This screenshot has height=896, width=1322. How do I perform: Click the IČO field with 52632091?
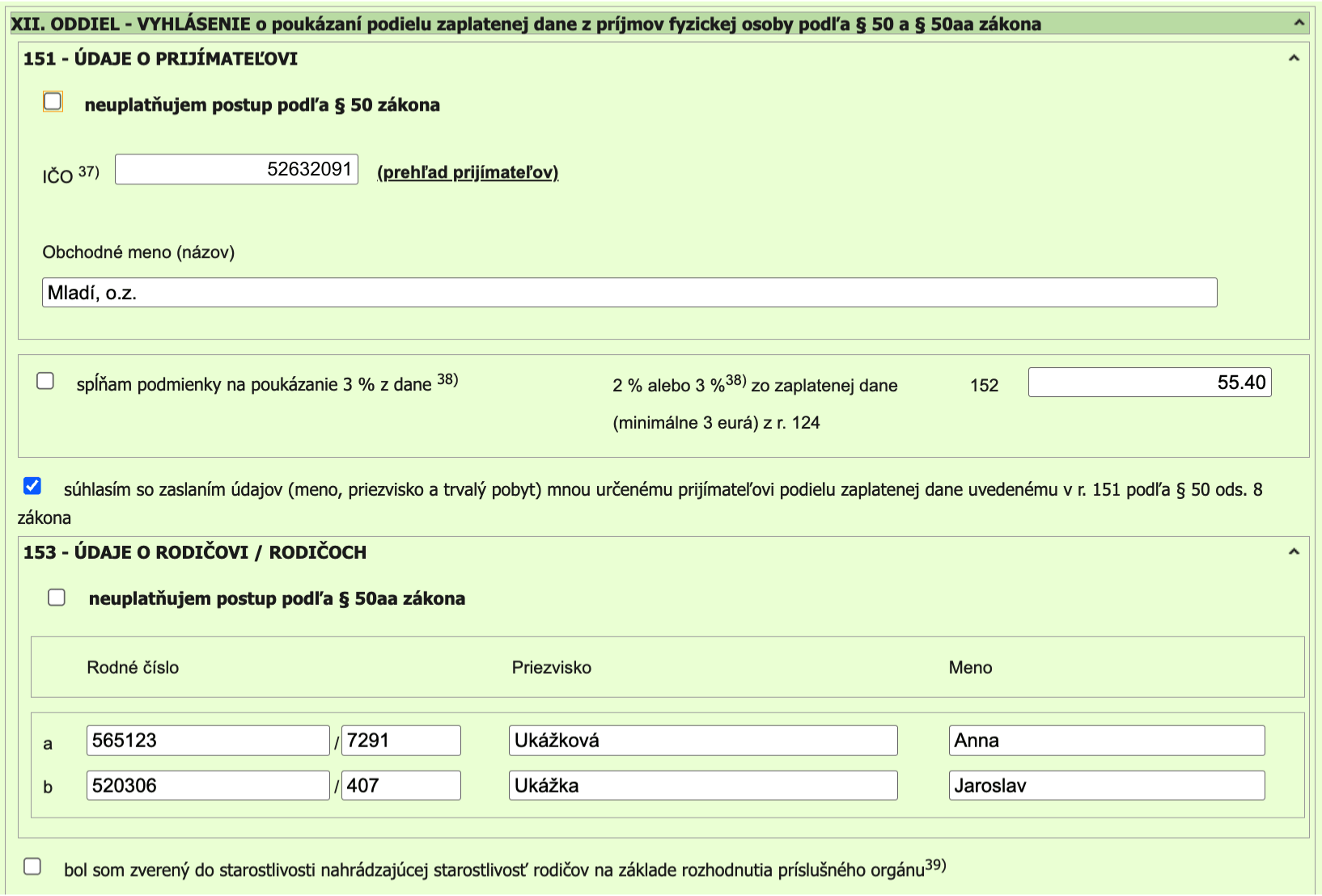[236, 170]
